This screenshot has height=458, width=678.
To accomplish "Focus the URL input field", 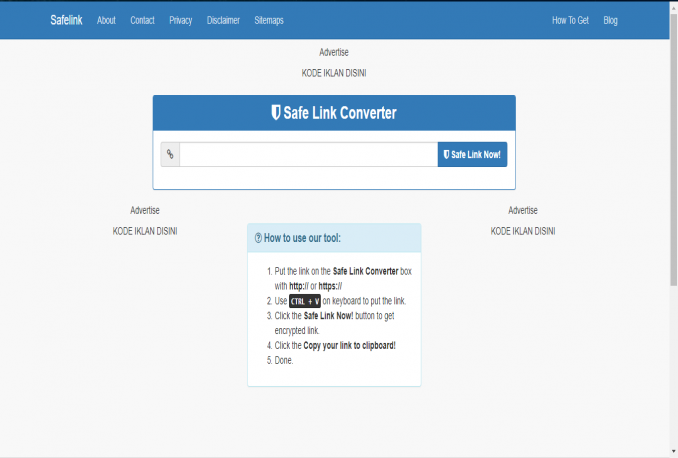I will pyautogui.click(x=308, y=154).
